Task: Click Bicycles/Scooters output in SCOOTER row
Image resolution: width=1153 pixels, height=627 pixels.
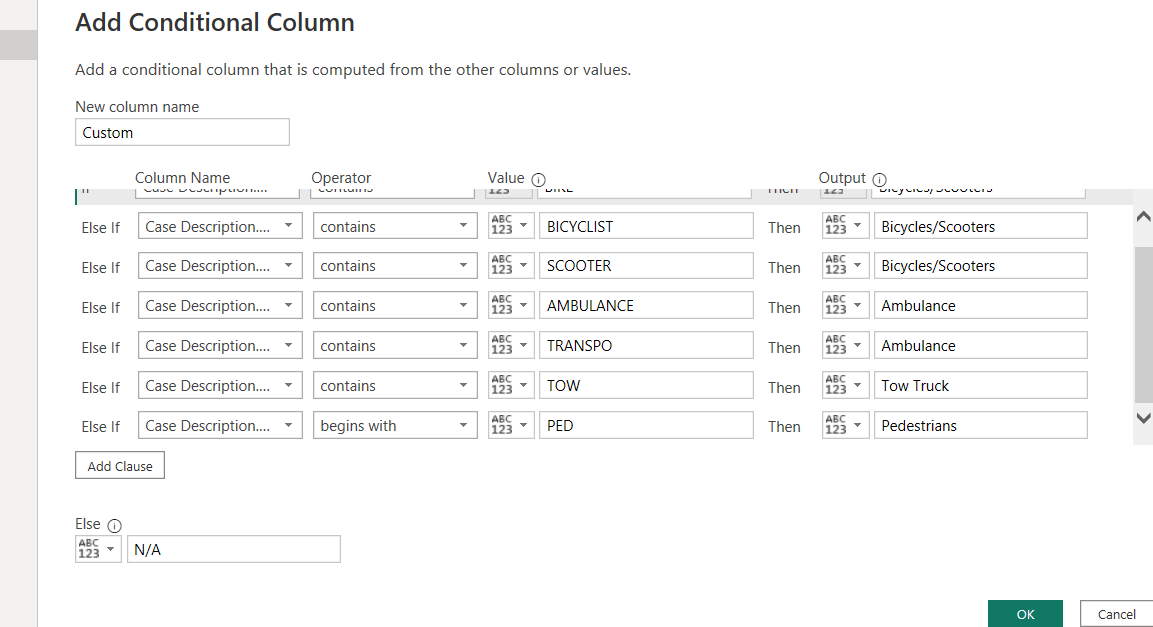Action: coord(981,265)
